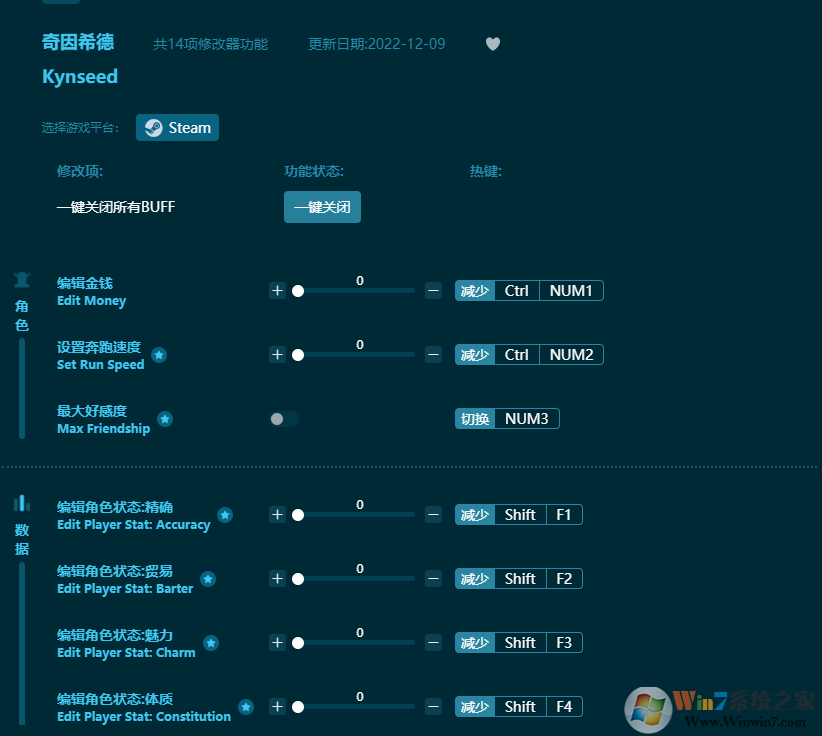Screen dimensions: 822x736
Task: Click the F3 hotkey field
Action: coord(564,642)
